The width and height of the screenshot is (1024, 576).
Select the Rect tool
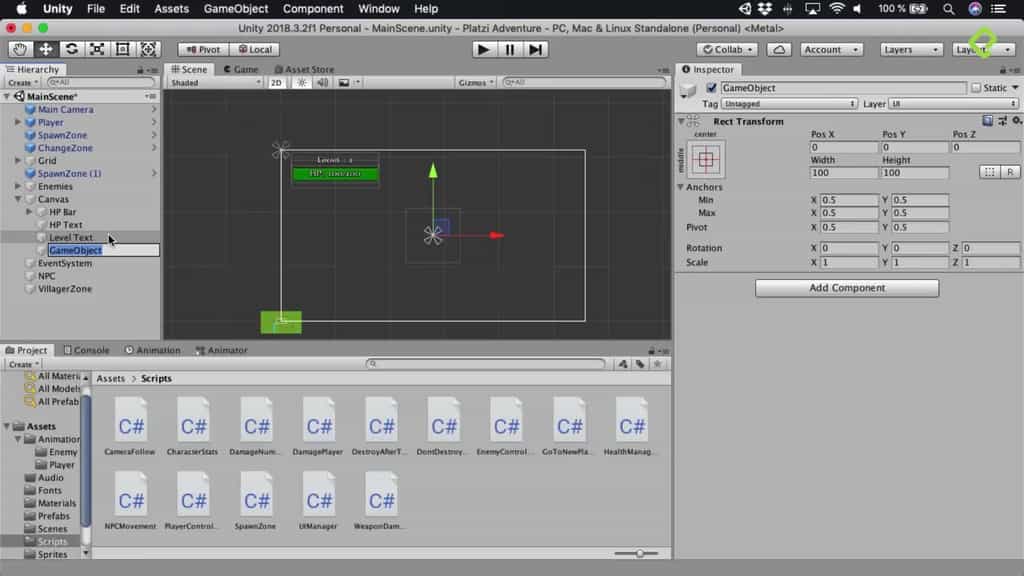coord(121,47)
